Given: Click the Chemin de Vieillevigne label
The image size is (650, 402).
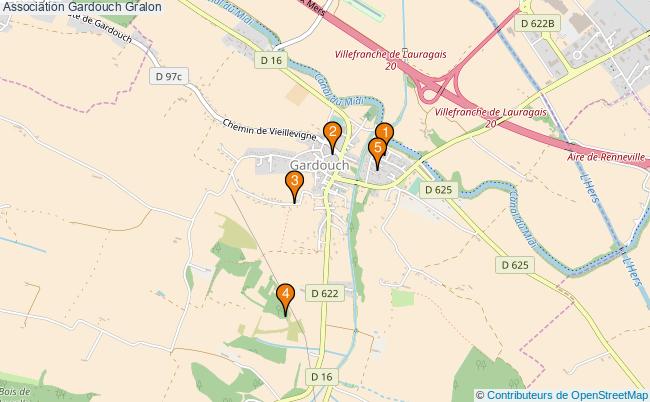Looking at the screenshot, I should (x=269, y=130).
